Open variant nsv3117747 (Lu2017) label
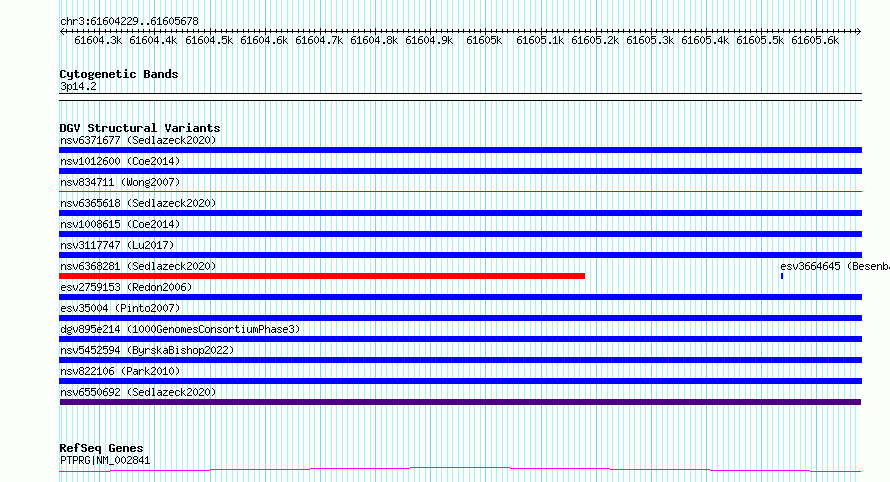Image resolution: width=890 pixels, height=482 pixels. (x=117, y=245)
